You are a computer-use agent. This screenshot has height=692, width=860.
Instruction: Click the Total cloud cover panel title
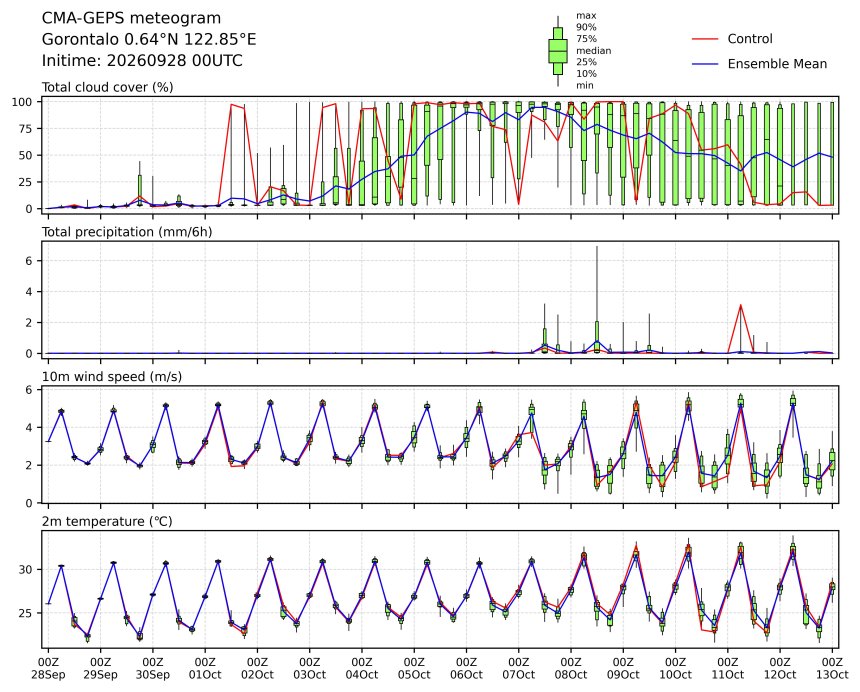point(108,87)
